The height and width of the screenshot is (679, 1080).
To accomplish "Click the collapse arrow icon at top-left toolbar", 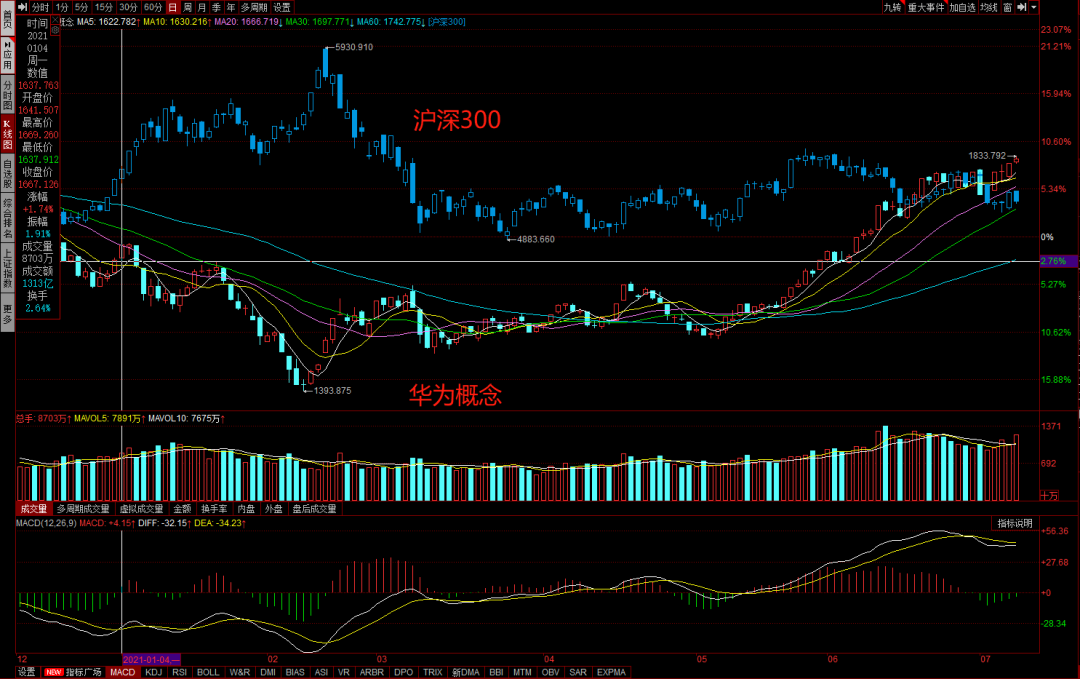I will click(x=22, y=7).
